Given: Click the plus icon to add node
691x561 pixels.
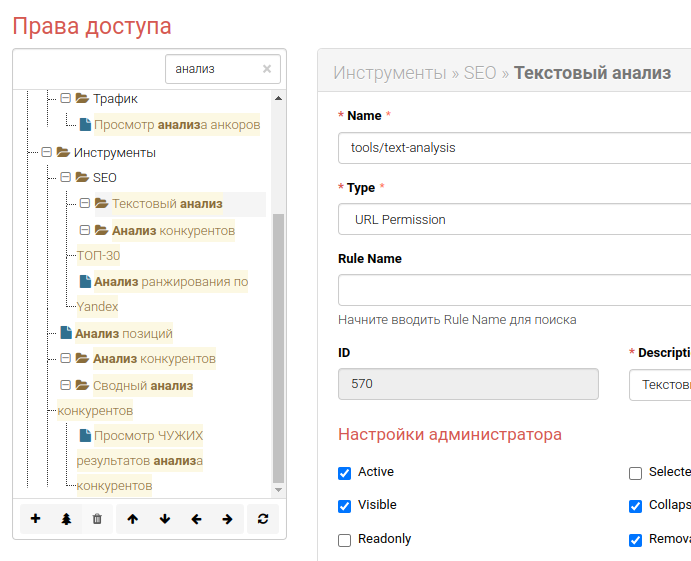Looking at the screenshot, I should pos(36,519).
